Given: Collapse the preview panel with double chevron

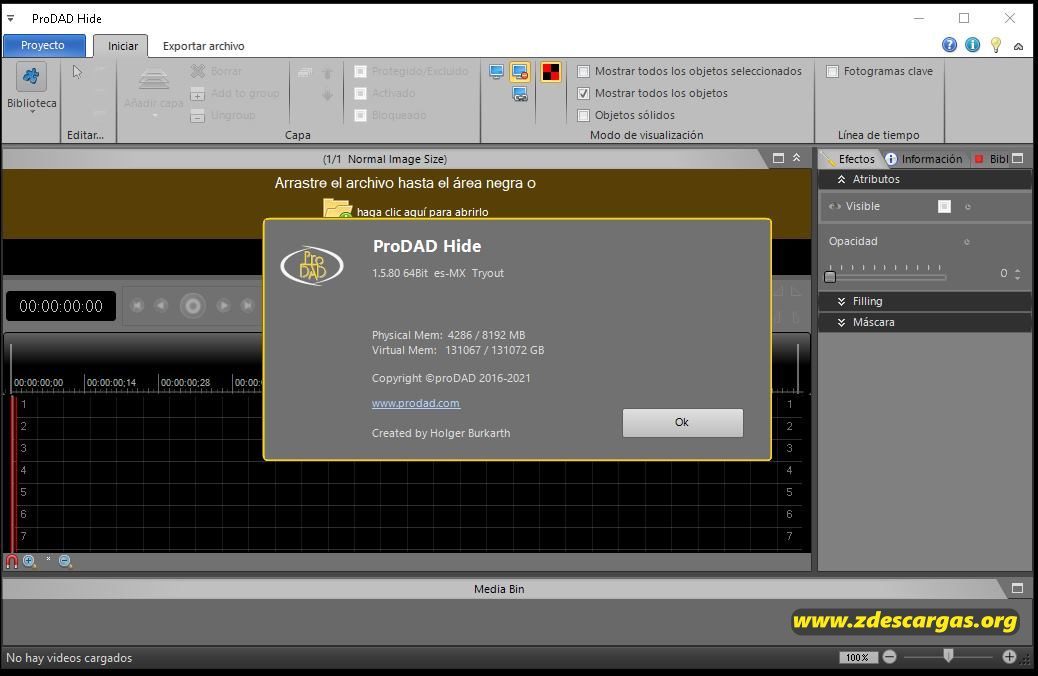Looking at the screenshot, I should pyautogui.click(x=796, y=158).
